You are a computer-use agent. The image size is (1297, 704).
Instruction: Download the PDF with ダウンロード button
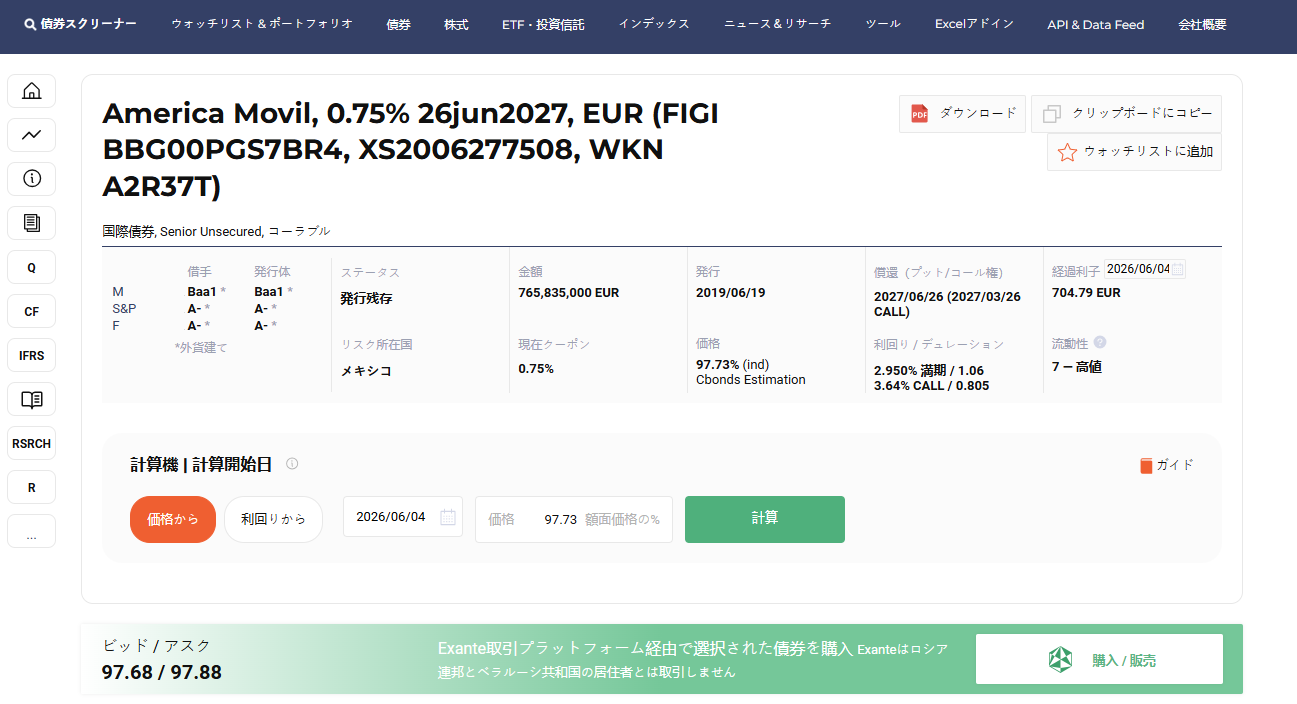[962, 114]
